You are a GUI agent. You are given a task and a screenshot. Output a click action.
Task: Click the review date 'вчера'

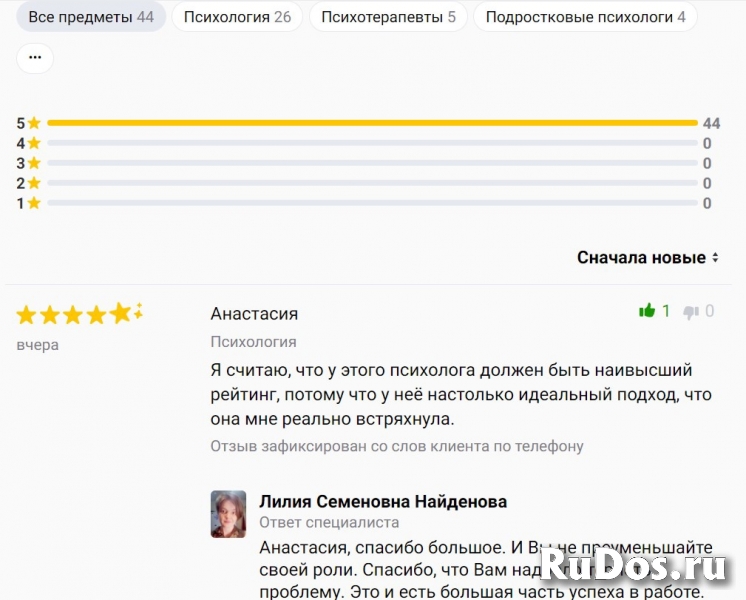[38, 344]
